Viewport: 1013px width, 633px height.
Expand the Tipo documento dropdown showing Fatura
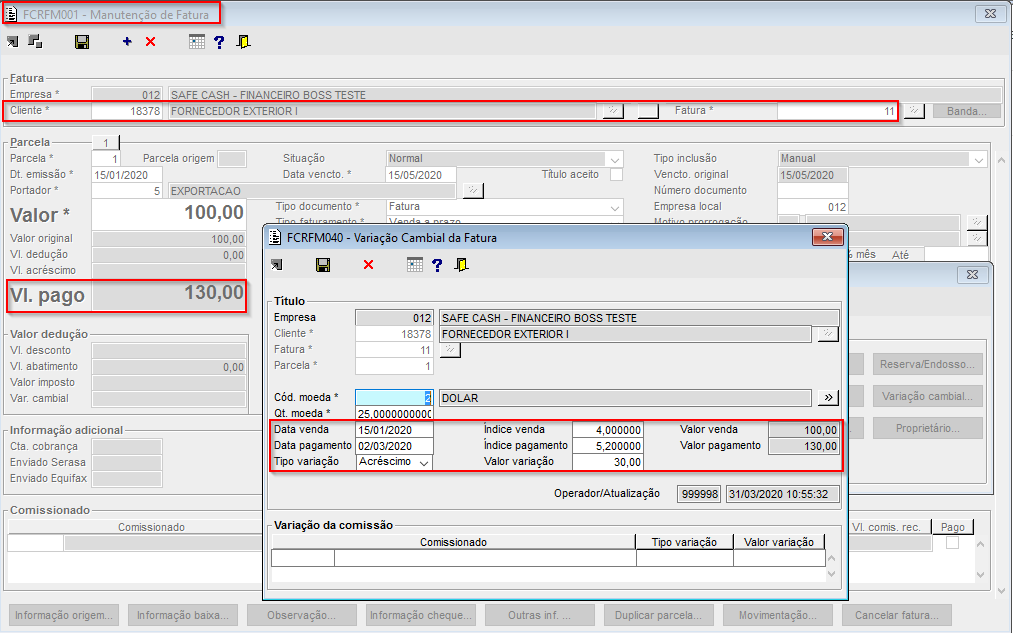tap(613, 207)
